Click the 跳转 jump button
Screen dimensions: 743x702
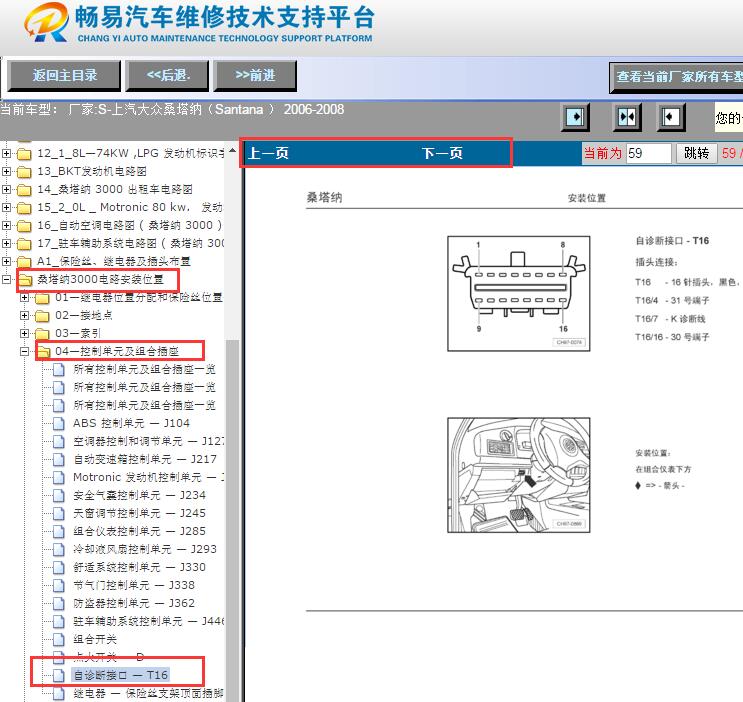coord(696,153)
